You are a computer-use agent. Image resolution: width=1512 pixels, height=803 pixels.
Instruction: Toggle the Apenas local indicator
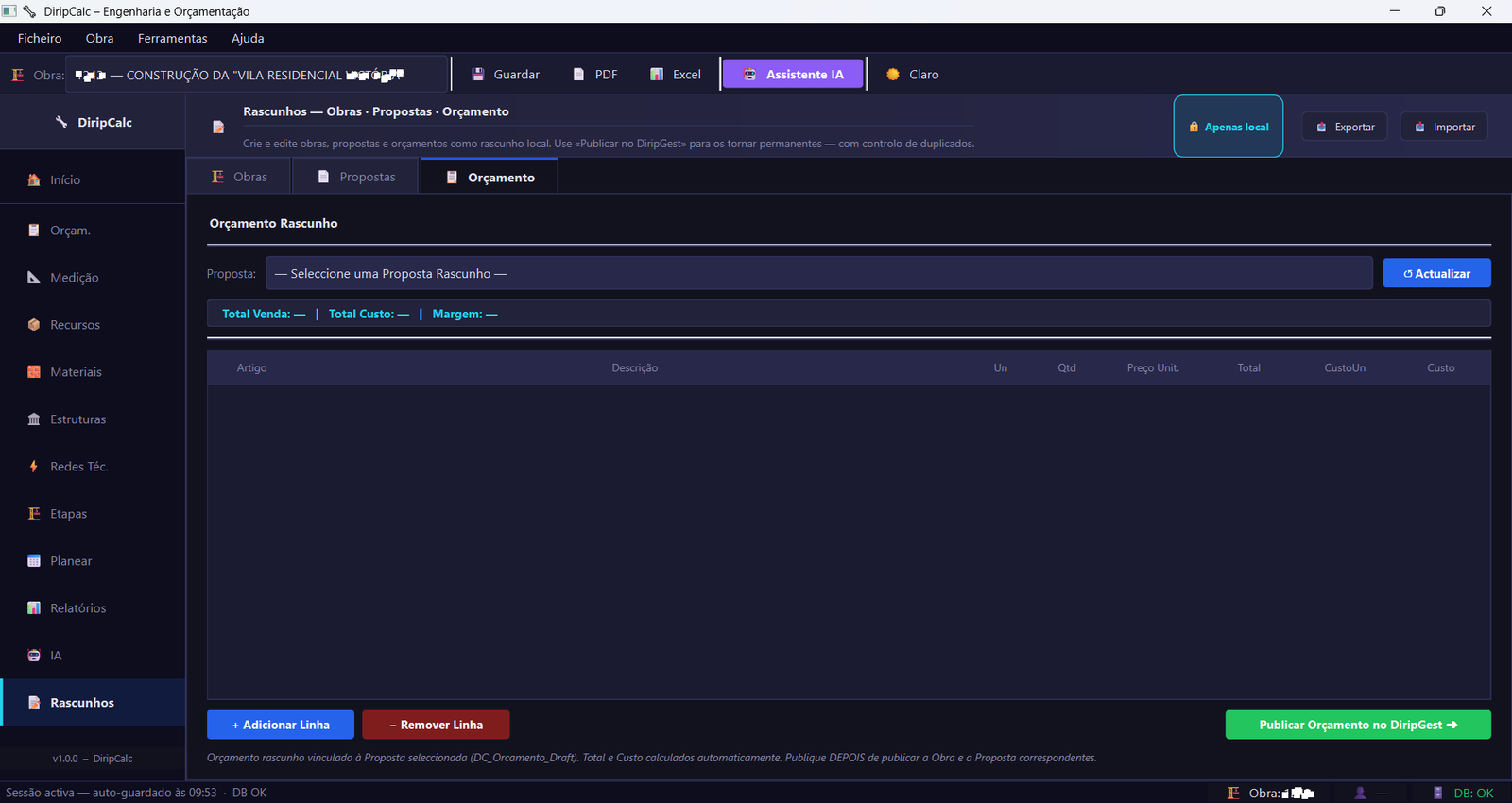click(x=1228, y=127)
